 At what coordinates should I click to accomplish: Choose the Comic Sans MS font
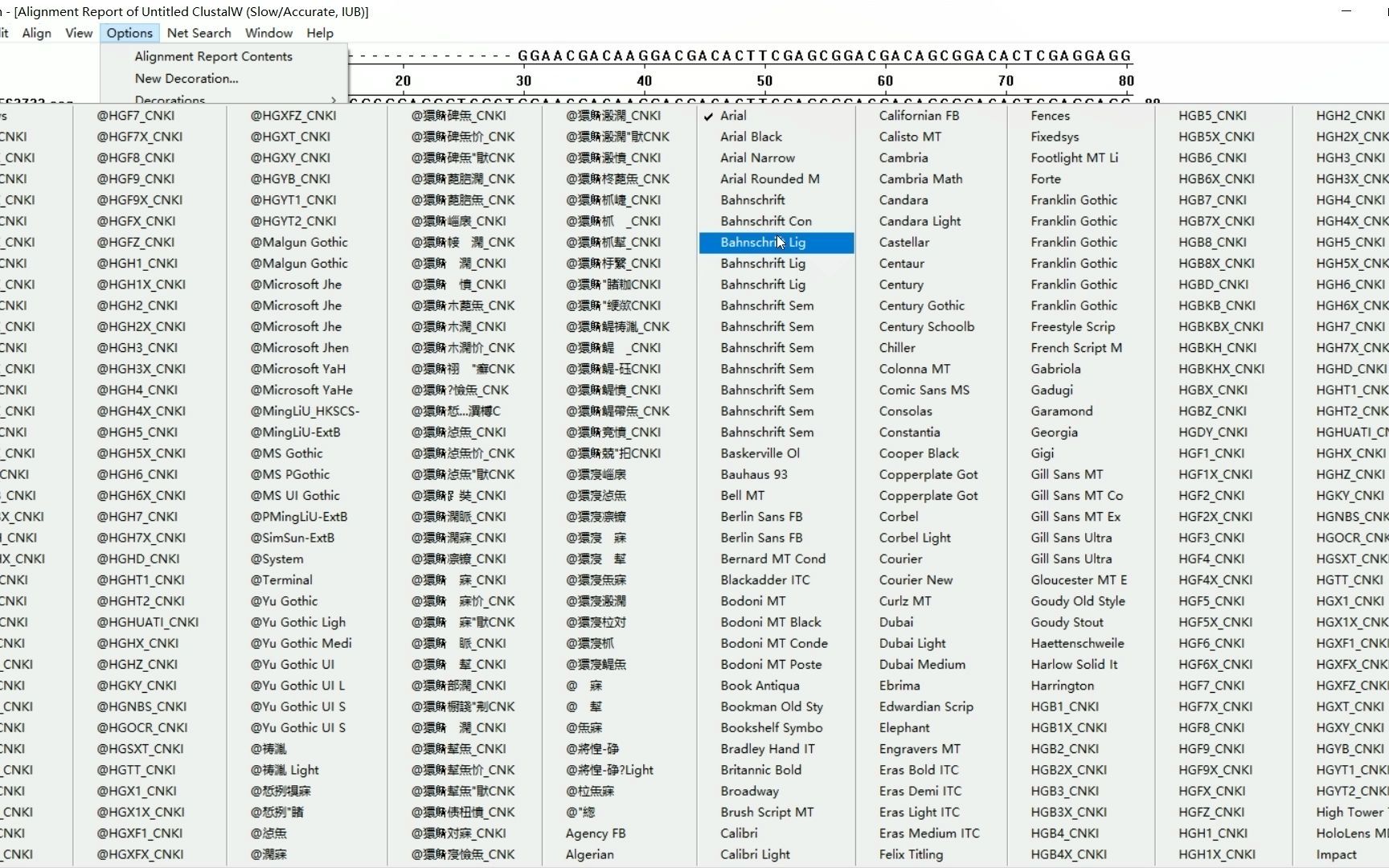point(924,390)
